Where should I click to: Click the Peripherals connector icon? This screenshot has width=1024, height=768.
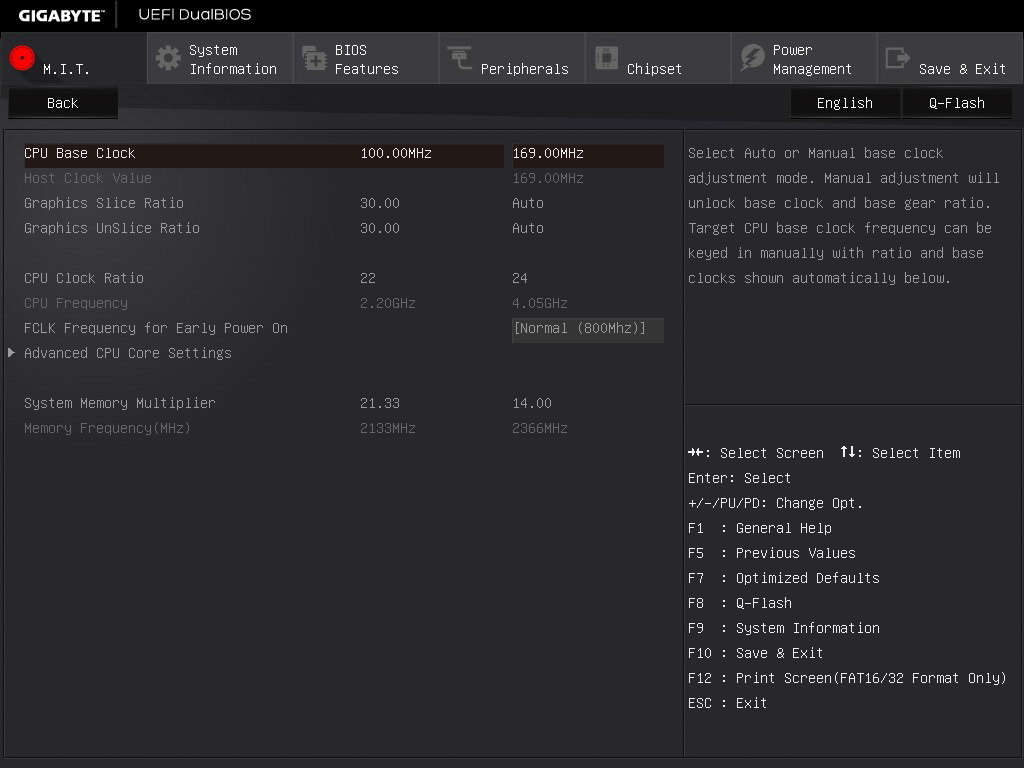coord(460,58)
